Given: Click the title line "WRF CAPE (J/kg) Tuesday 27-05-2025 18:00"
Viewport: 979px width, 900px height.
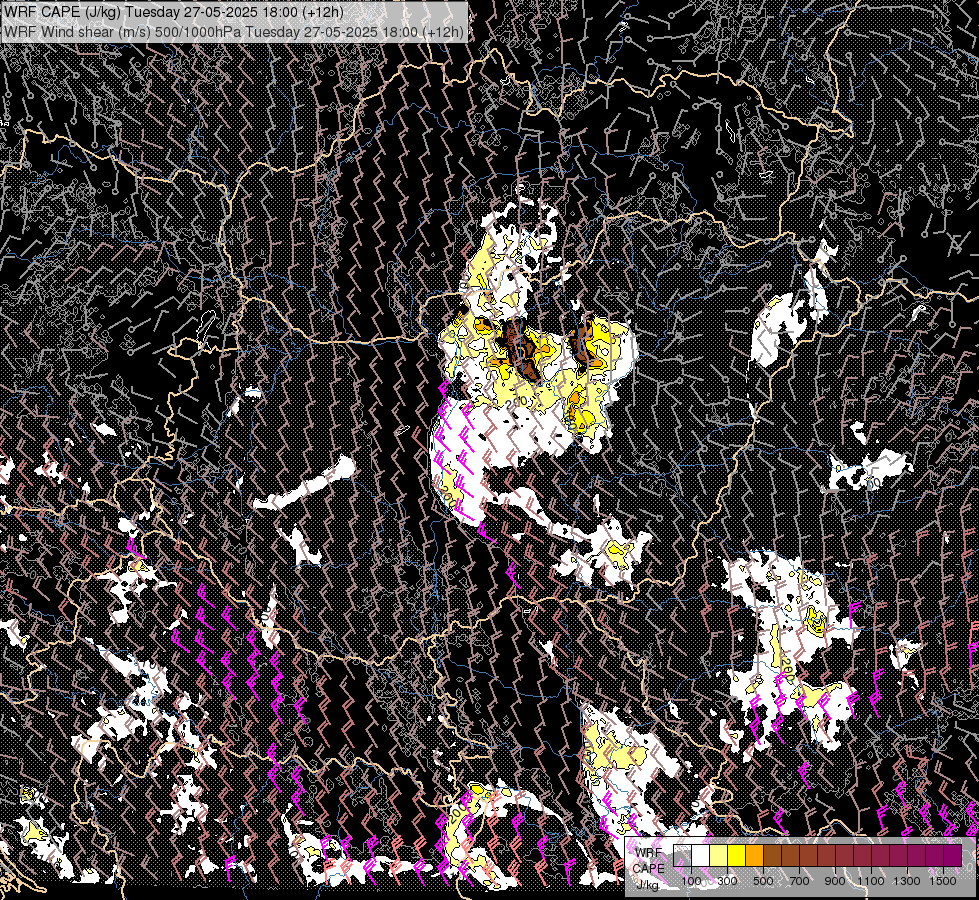Looking at the screenshot, I should click(x=175, y=12).
